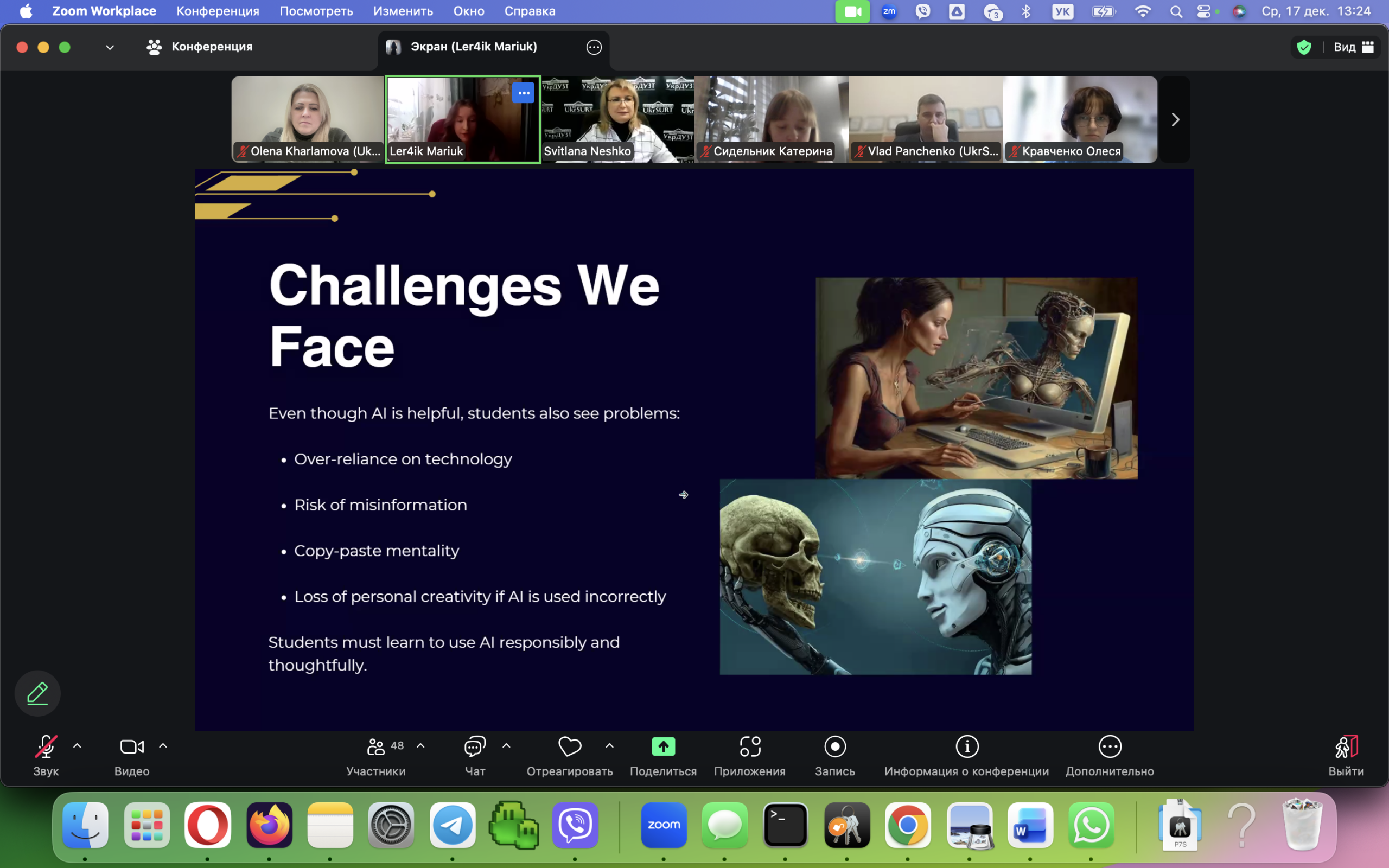Select Svitlana Neshko video thumbnail

617,119
